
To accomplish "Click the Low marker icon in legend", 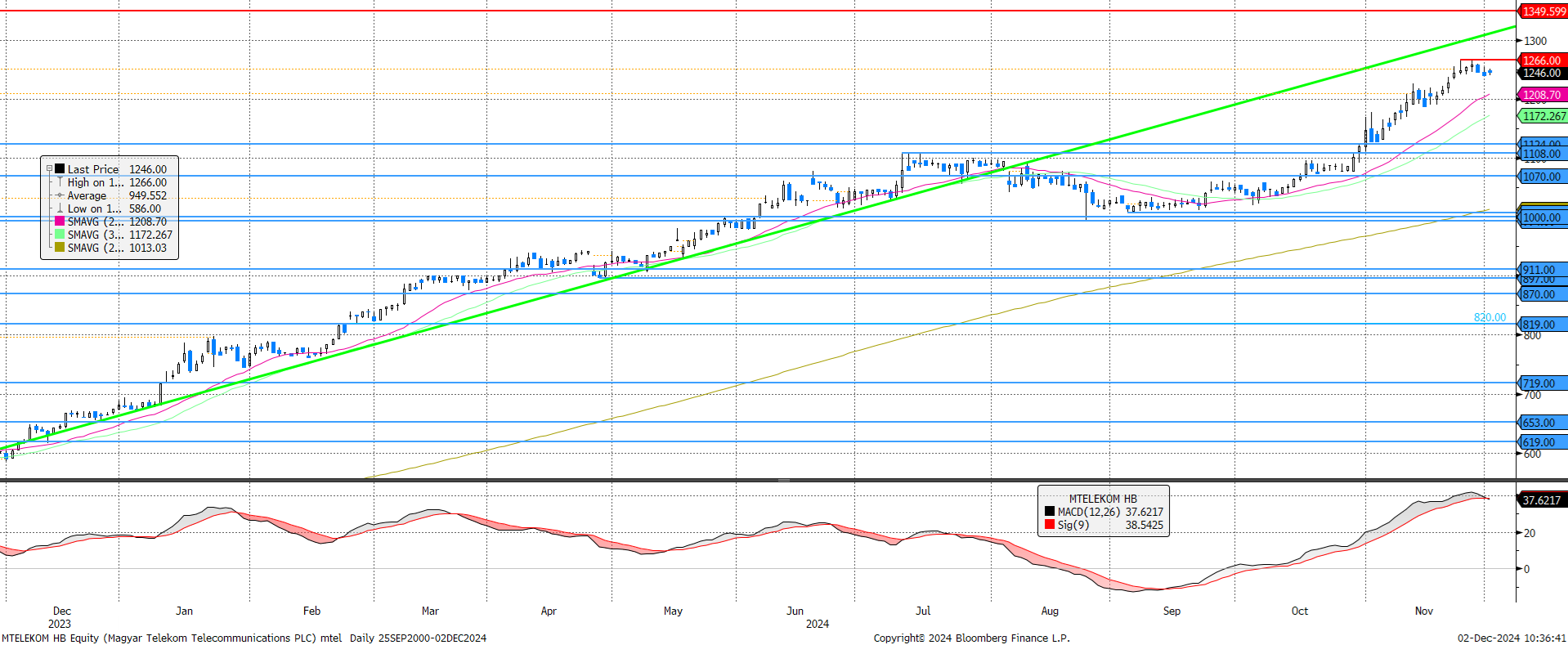I will 60,208.
